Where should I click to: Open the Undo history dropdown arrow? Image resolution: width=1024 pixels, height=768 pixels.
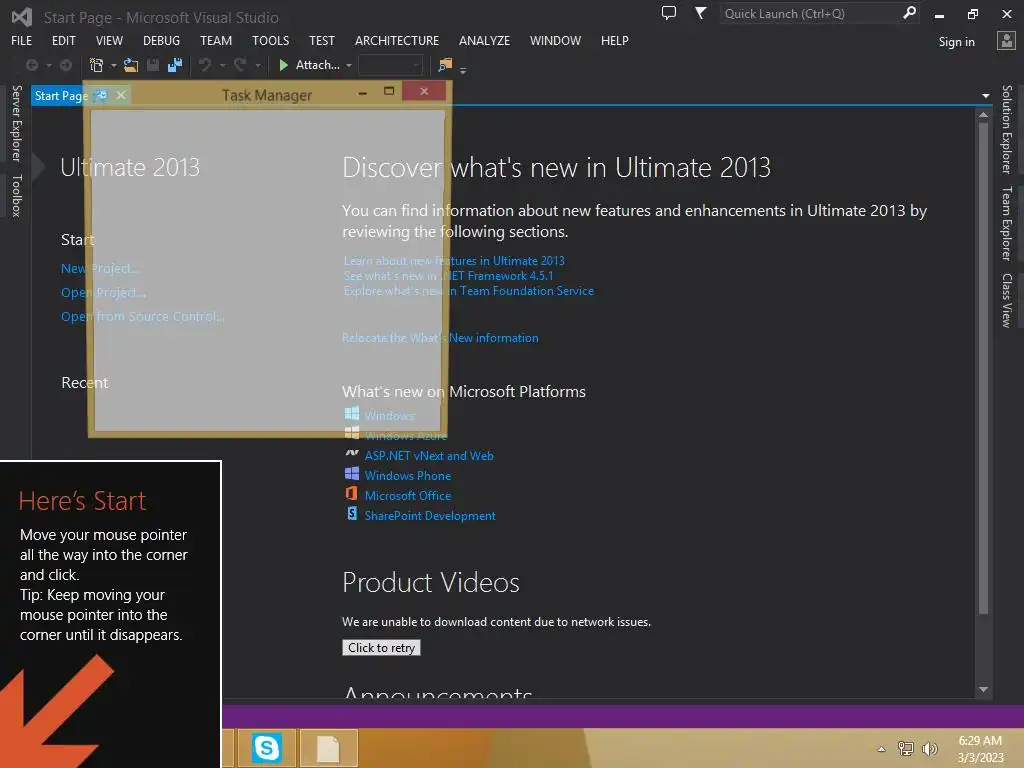[x=223, y=65]
